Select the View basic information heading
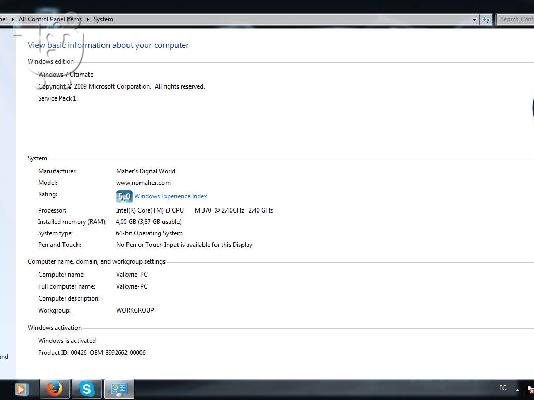The height and width of the screenshot is (400, 534). 108,45
